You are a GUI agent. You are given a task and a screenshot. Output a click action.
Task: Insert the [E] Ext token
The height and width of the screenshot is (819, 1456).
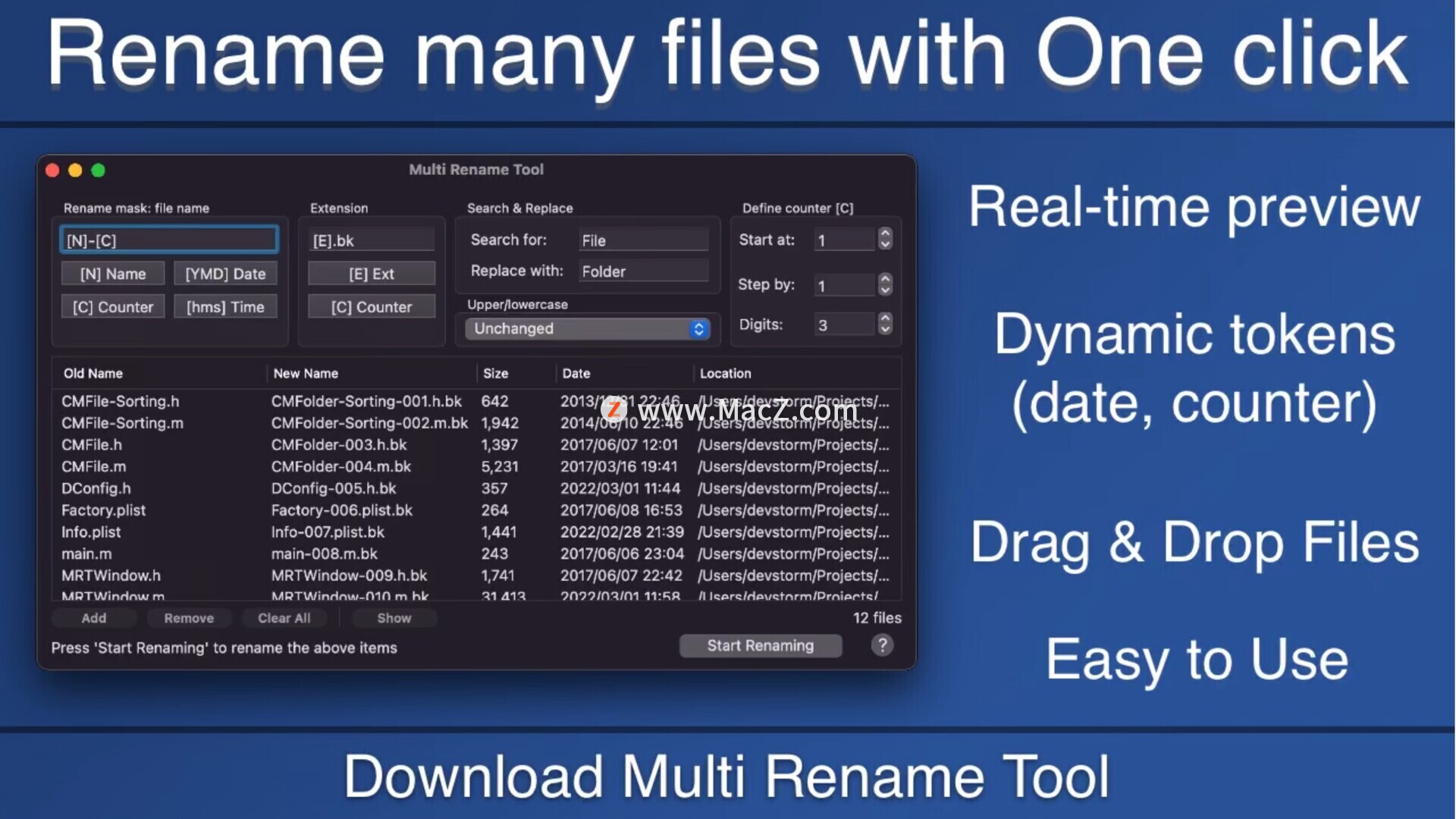click(x=372, y=274)
